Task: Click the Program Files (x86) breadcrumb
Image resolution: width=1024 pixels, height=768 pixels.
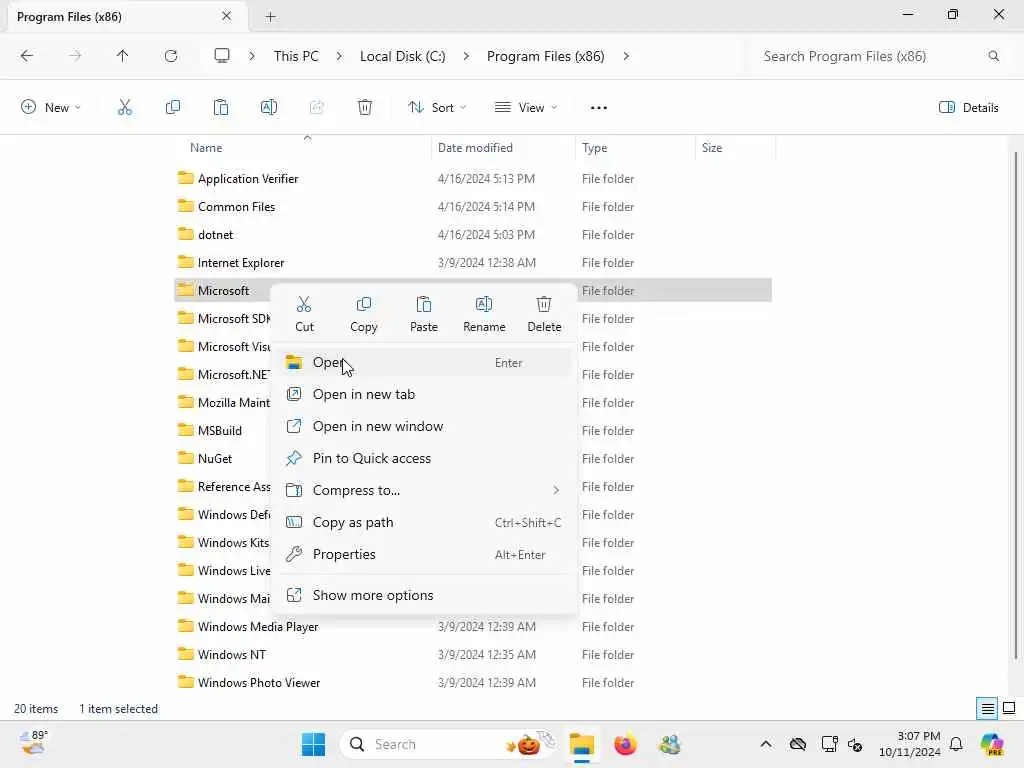Action: pos(545,56)
